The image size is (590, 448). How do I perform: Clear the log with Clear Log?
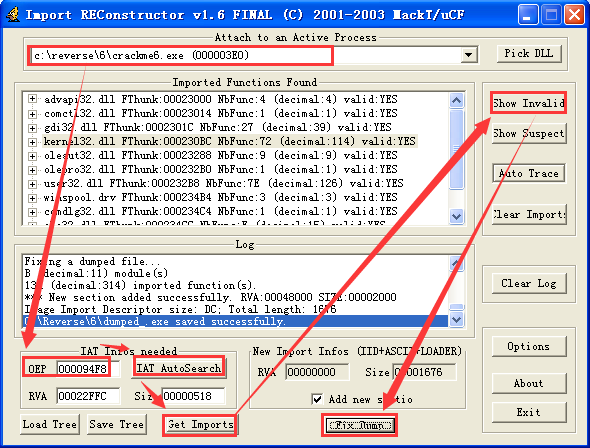click(529, 284)
